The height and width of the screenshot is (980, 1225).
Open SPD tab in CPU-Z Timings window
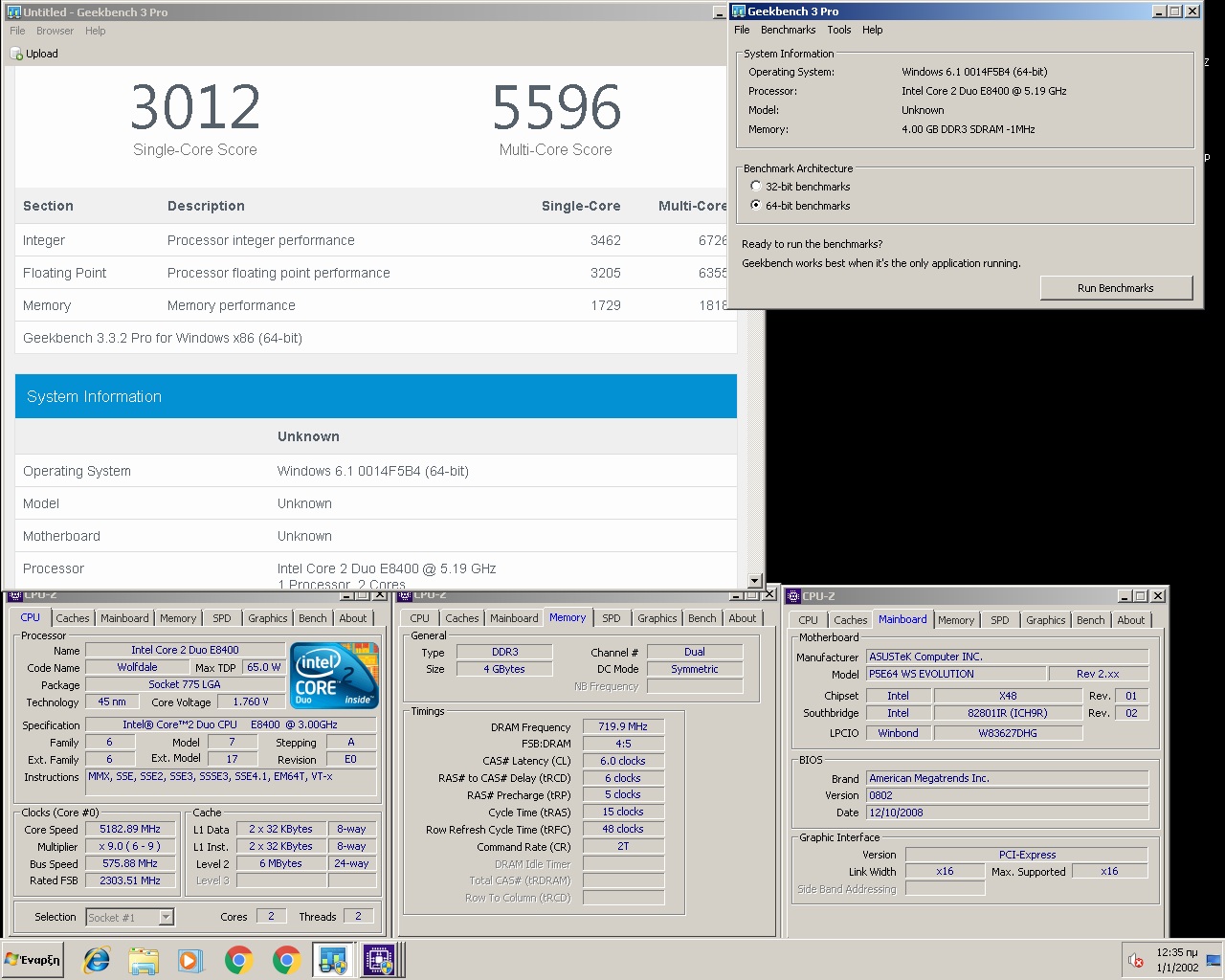[612, 618]
